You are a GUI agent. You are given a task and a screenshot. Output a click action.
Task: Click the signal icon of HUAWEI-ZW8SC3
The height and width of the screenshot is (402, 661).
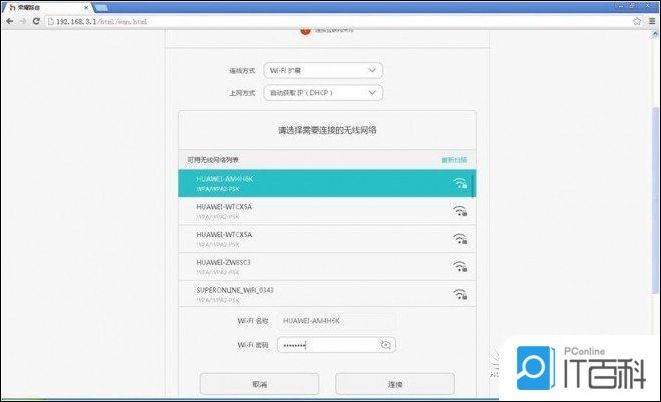coord(460,267)
